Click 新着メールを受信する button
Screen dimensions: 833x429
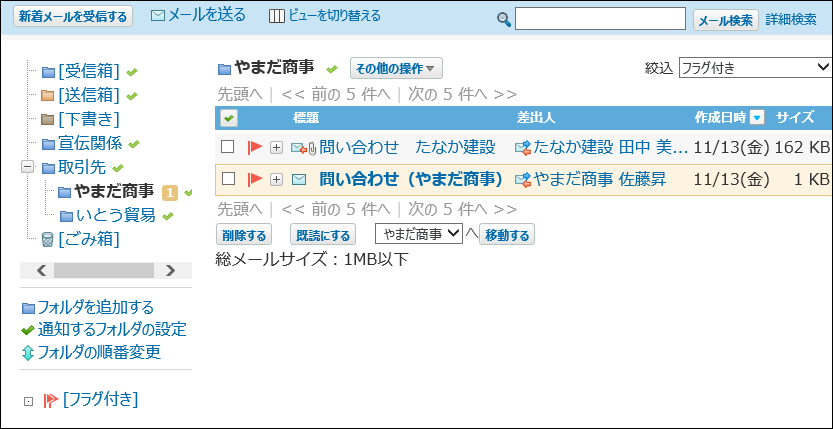point(73,17)
